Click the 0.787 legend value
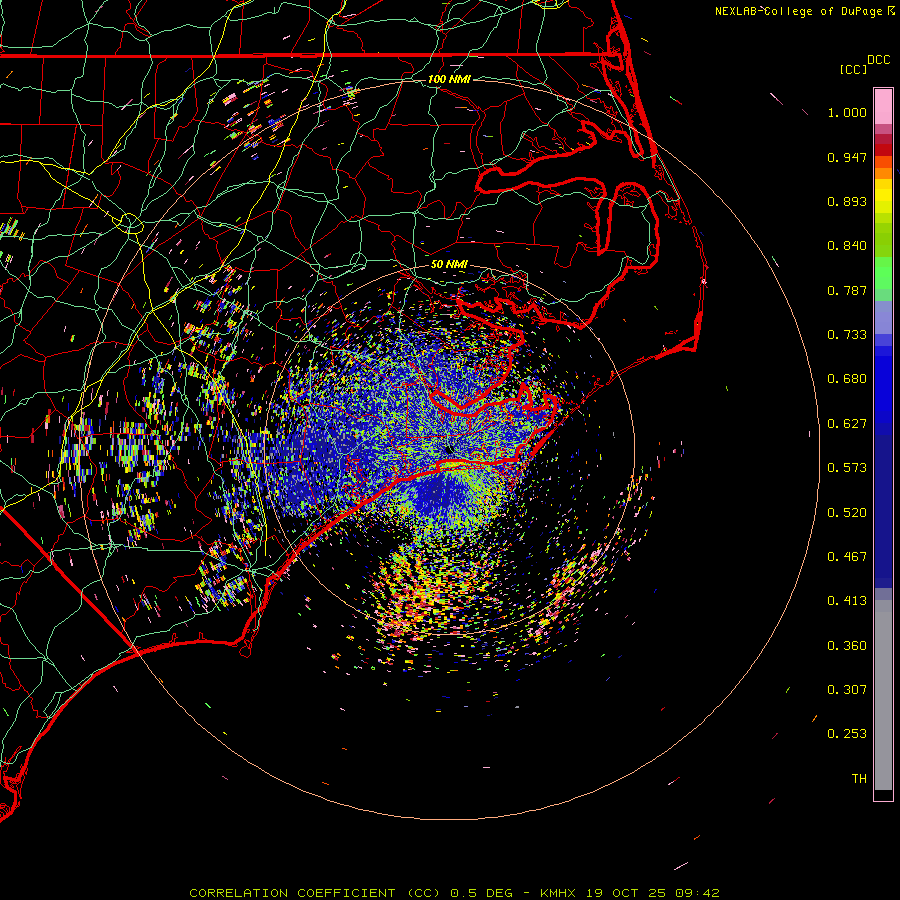The height and width of the screenshot is (900, 900). 847,290
